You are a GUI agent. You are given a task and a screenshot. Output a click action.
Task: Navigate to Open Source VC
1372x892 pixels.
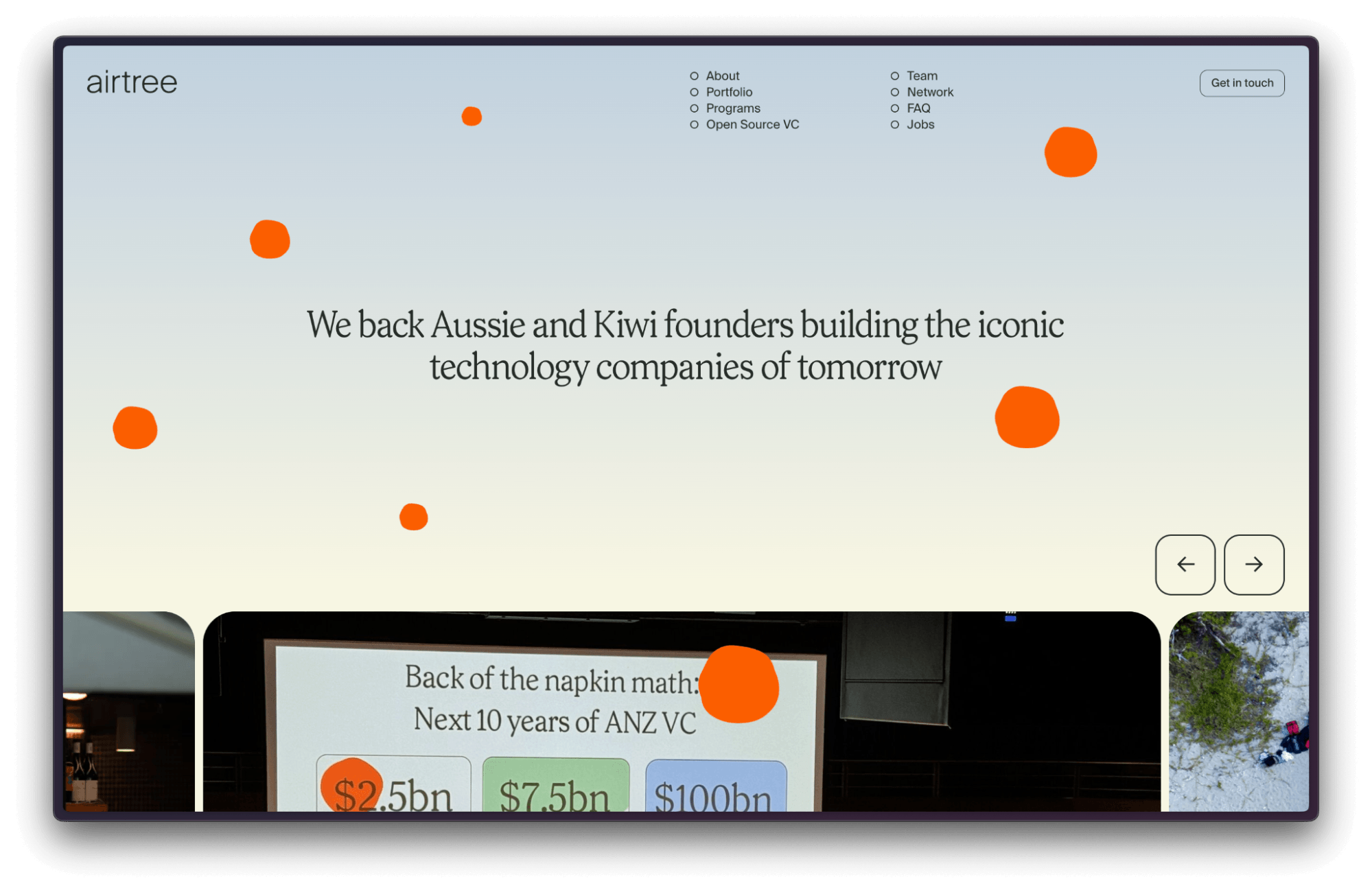[x=752, y=125]
